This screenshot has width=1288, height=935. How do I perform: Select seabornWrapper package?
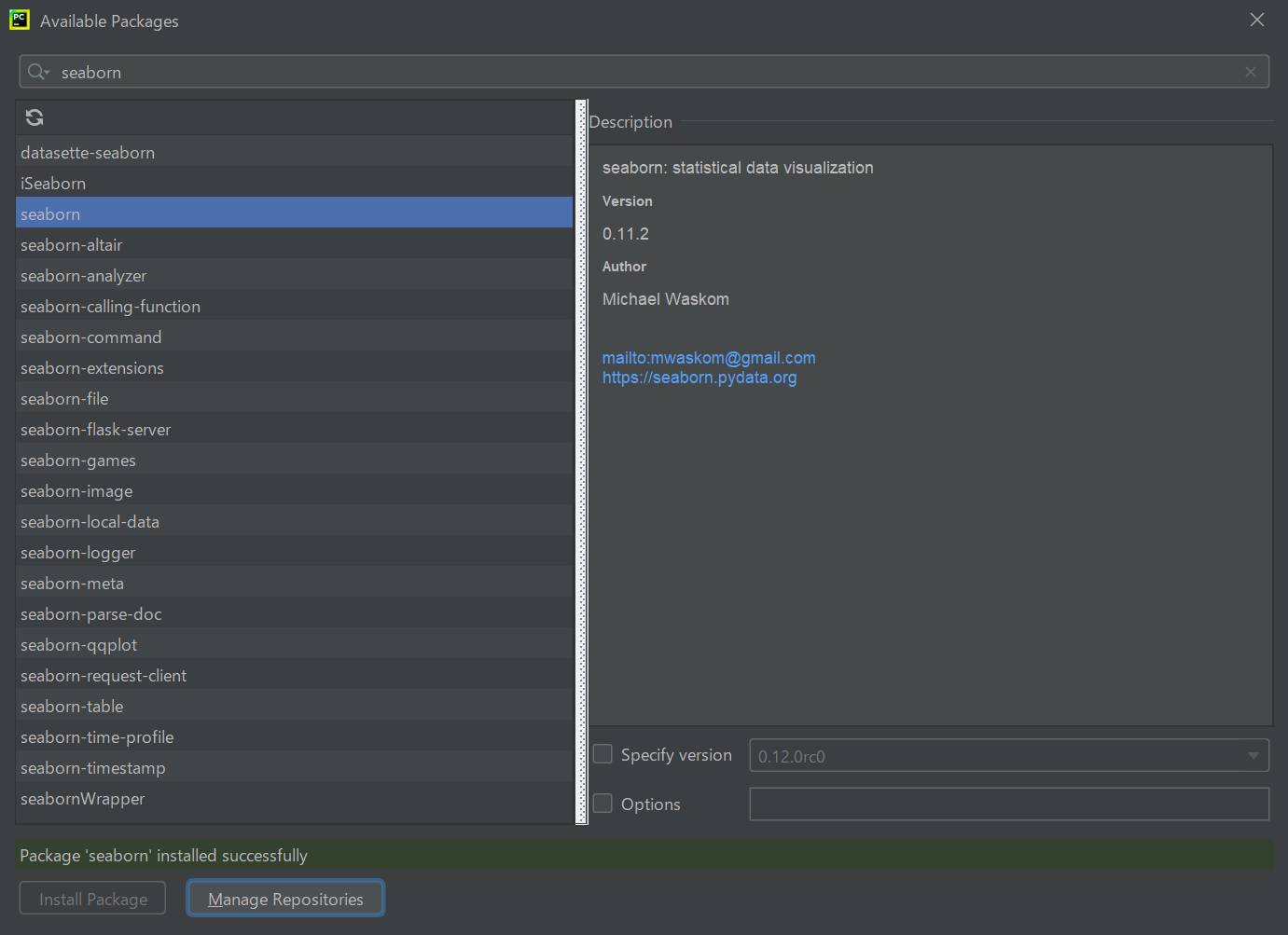click(x=294, y=798)
